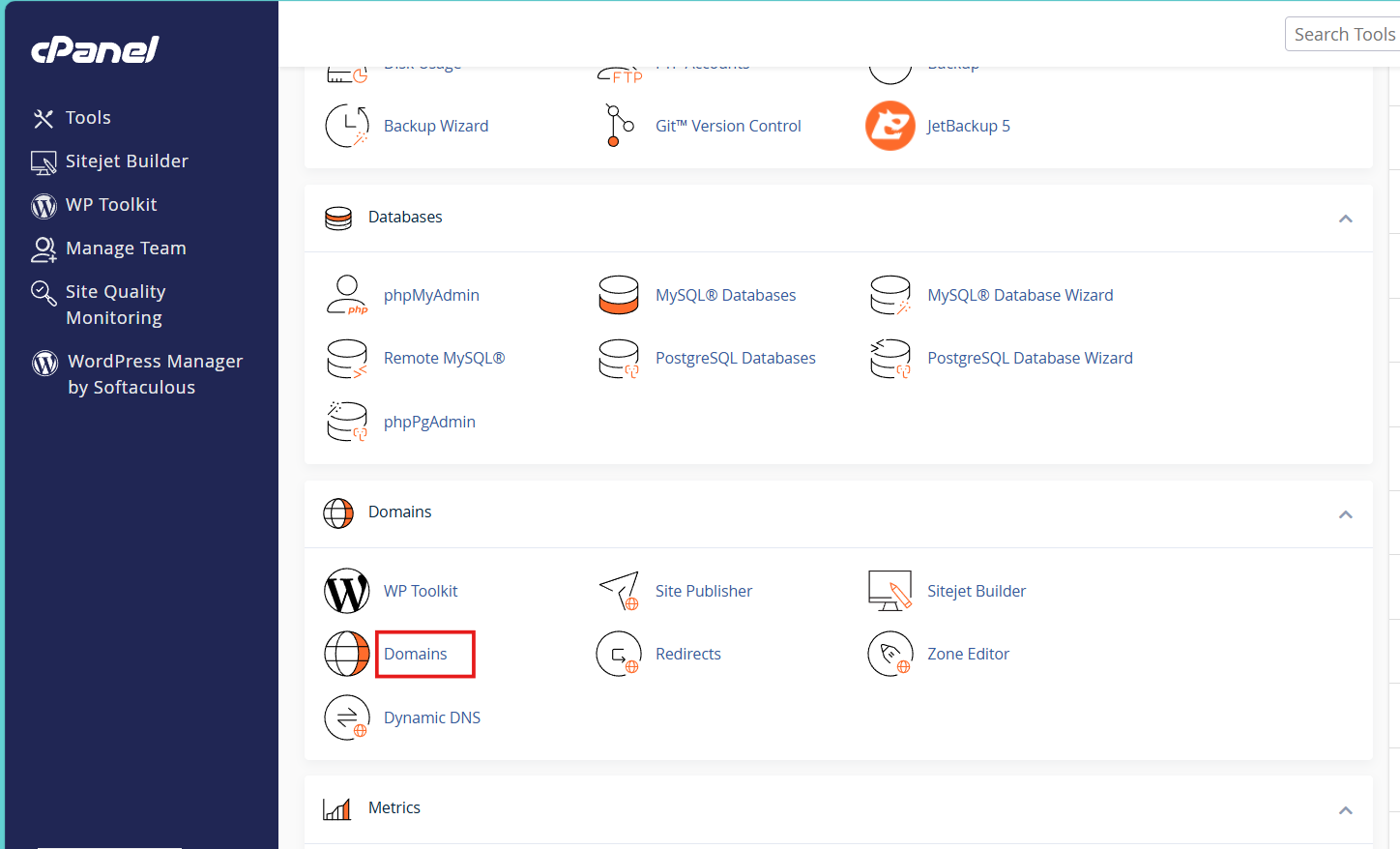Open Site Quality Monitoring in sidebar
This screenshot has height=849, width=1400.
[115, 305]
